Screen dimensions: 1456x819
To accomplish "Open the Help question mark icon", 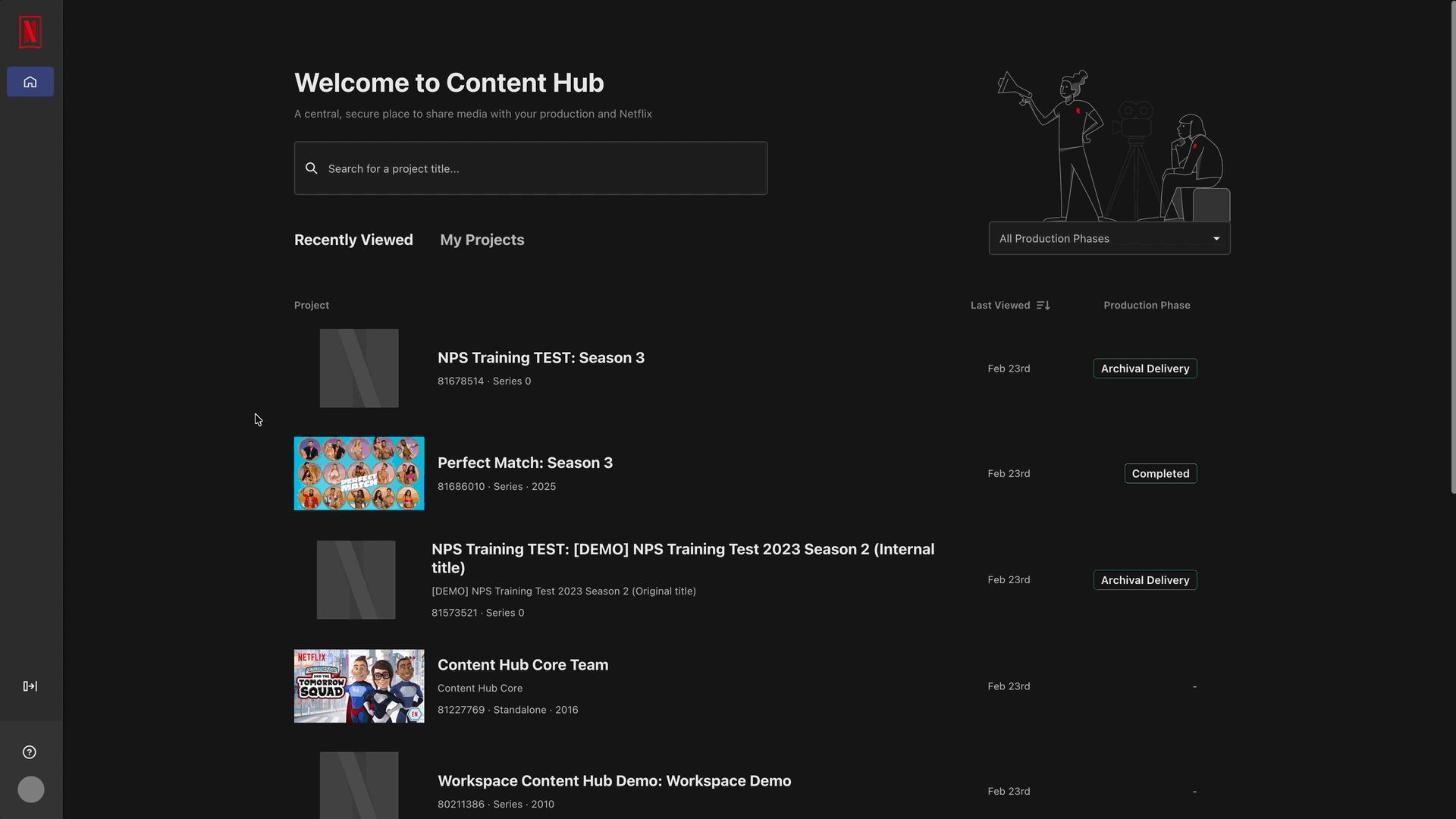I will 30,752.
